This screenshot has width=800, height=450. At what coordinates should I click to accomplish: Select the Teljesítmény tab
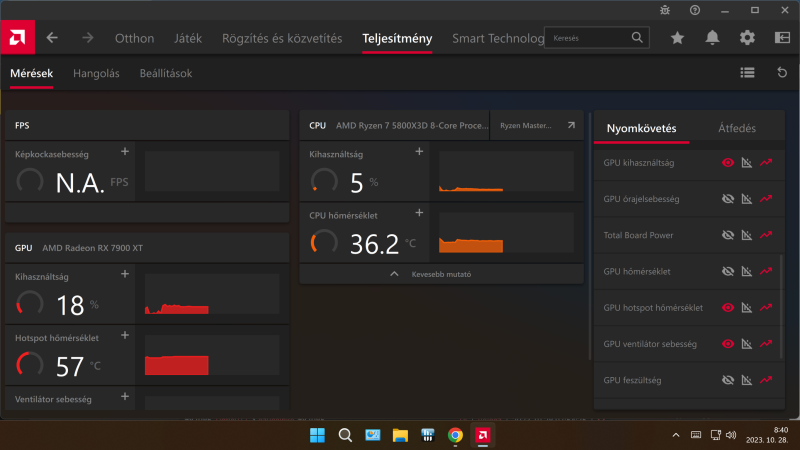pyautogui.click(x=397, y=38)
